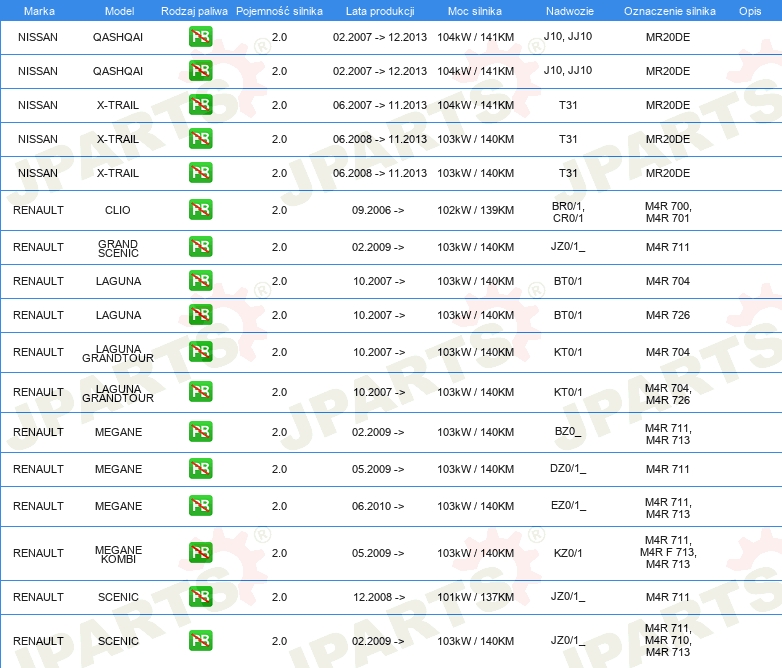This screenshot has height=668, width=782.
Task: Click engine code M4R 711, M4R F 713, M4R 713
Action: (x=668, y=552)
